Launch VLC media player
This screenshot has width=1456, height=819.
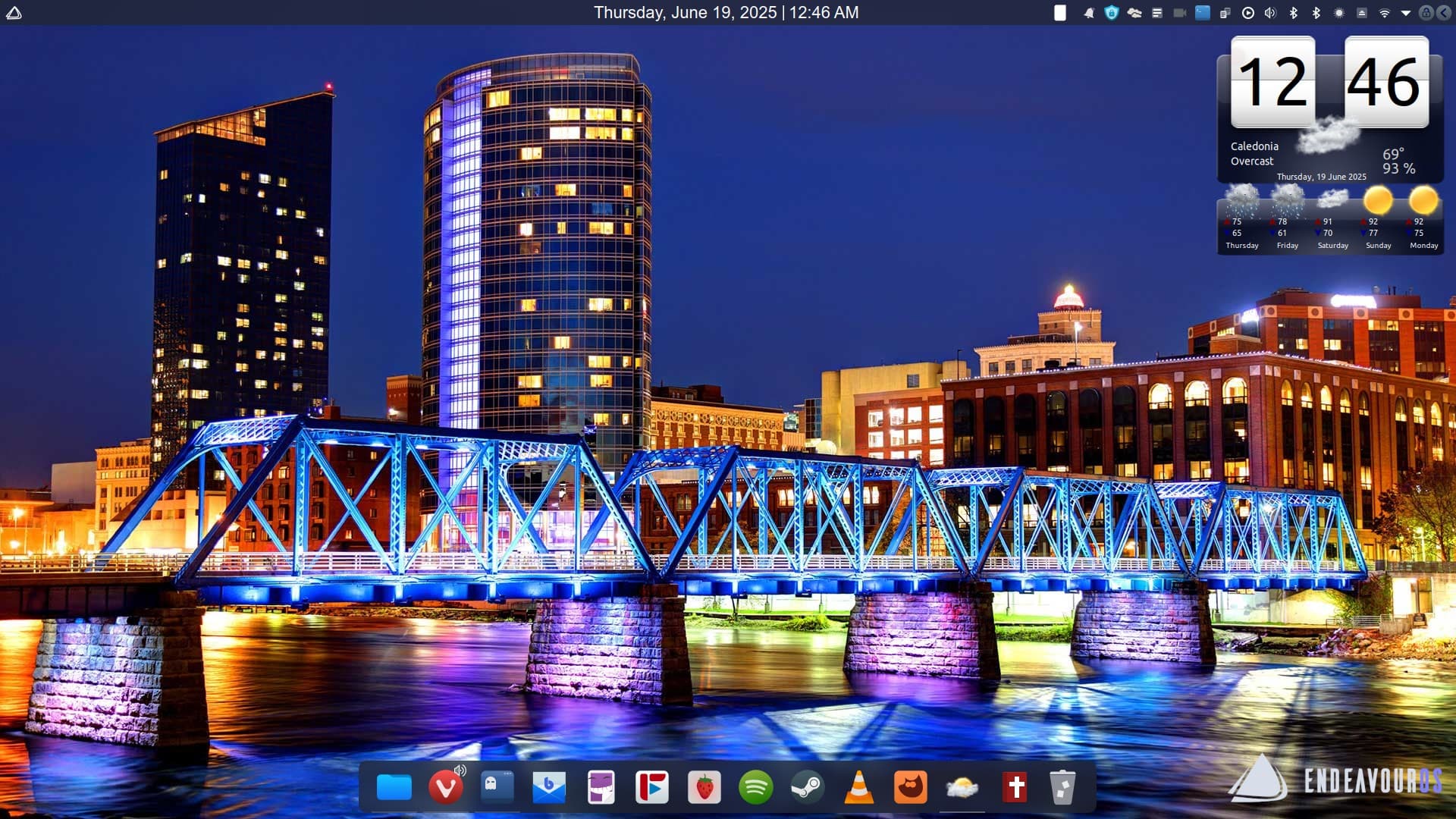point(858,787)
